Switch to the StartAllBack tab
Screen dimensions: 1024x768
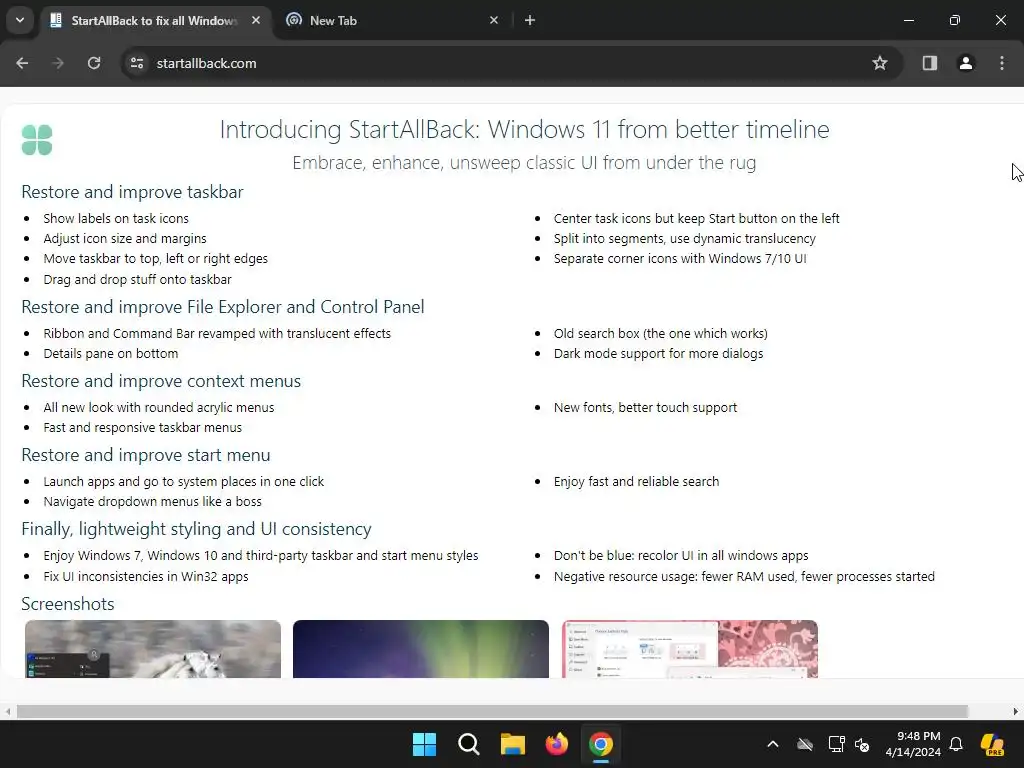[155, 21]
